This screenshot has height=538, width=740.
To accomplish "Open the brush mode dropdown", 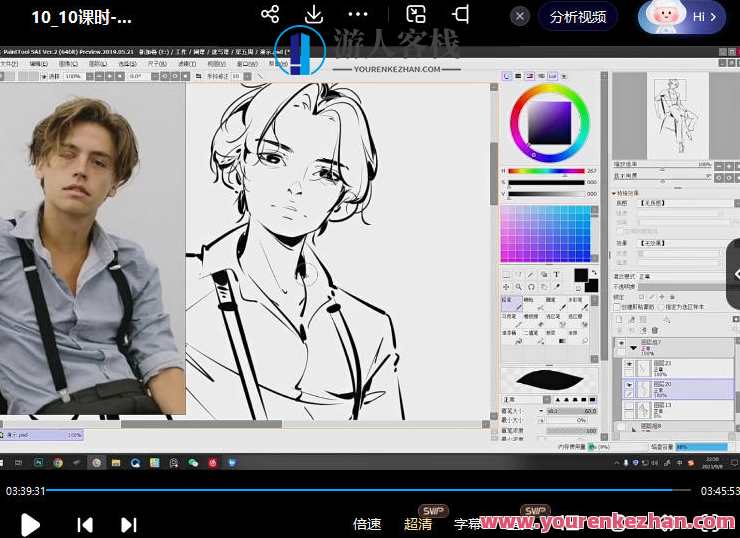I will click(x=520, y=399).
